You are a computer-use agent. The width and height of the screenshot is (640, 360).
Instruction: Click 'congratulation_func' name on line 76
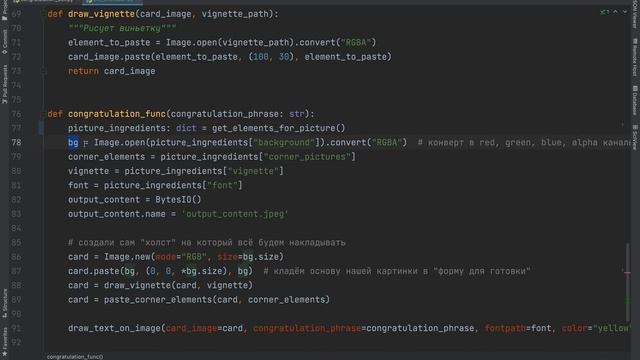point(117,114)
